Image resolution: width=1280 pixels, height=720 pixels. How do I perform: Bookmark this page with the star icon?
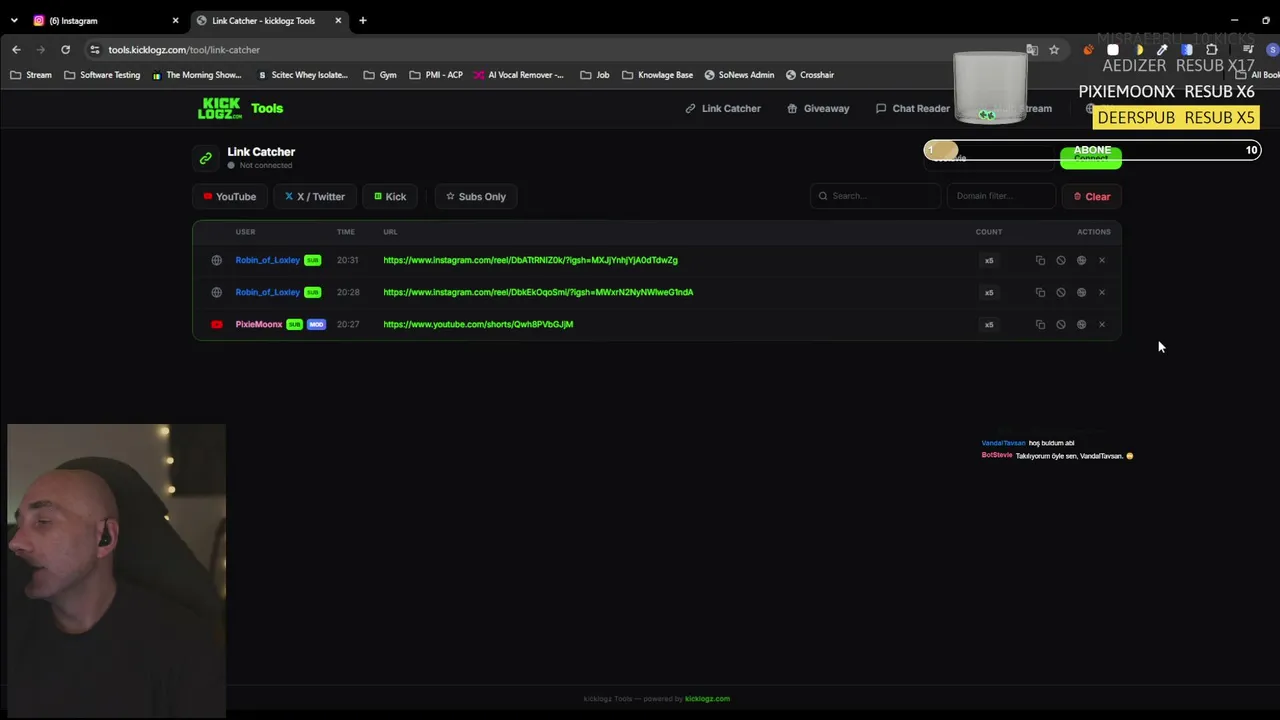(1054, 50)
